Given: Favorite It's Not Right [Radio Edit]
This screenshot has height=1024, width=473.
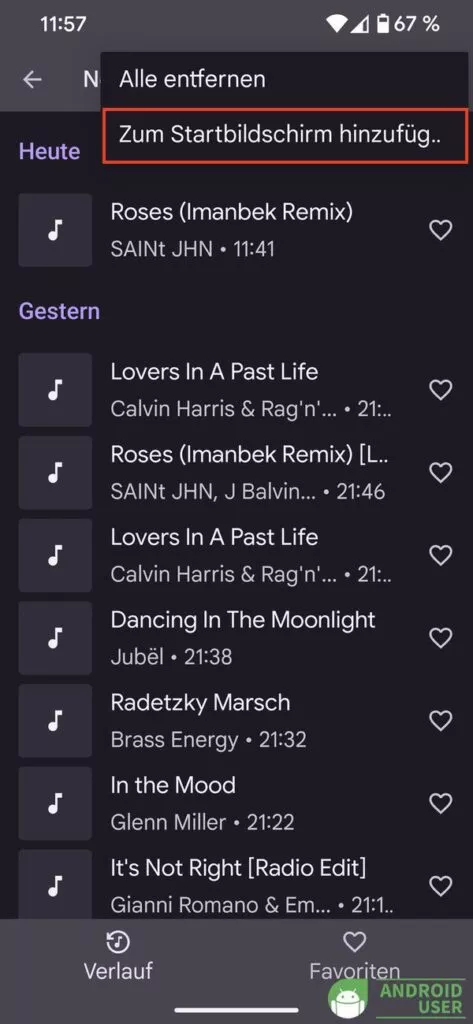Looking at the screenshot, I should point(440,886).
